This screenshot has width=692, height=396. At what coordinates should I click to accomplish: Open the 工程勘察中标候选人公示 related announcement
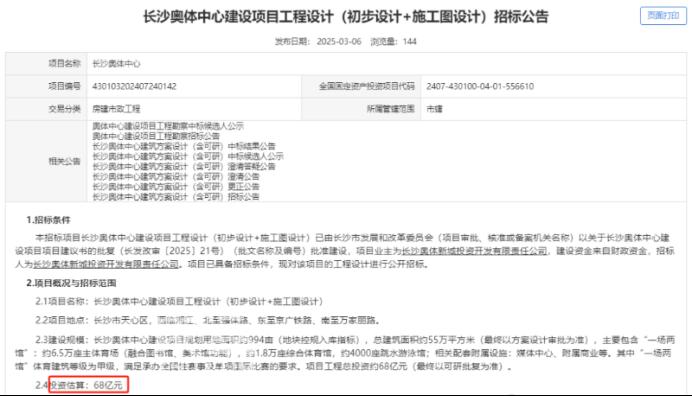[x=168, y=126]
